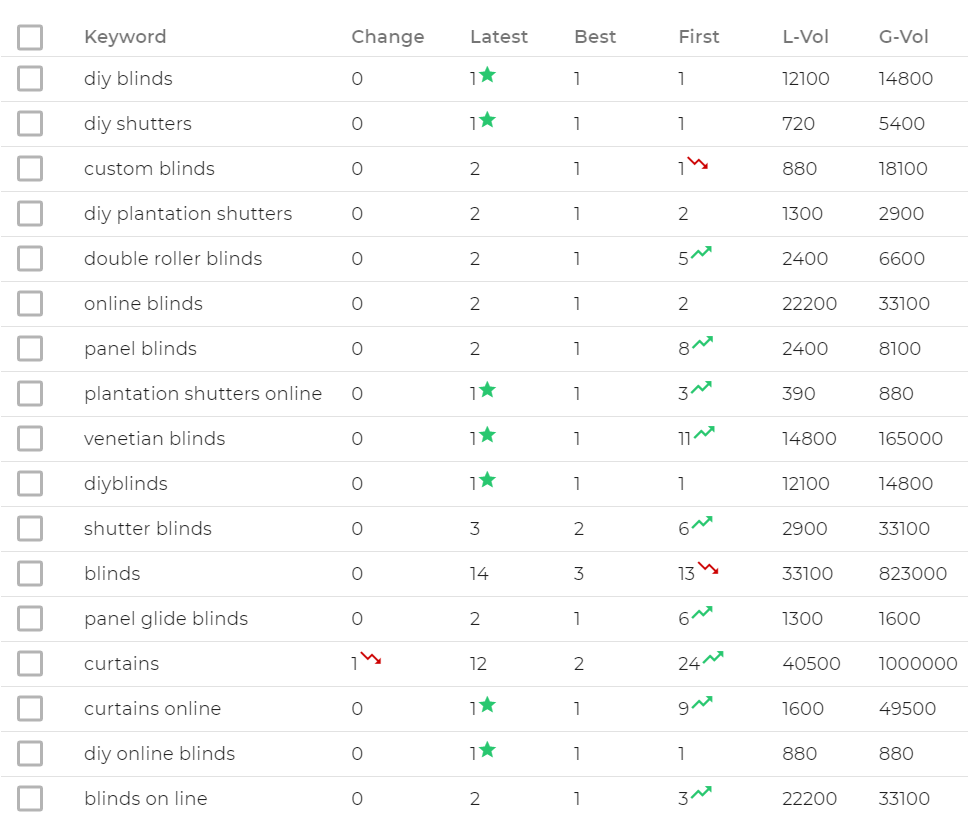Click the green up-trend arrow for venetian blinds
Screen dimensions: 968x815
[704, 433]
